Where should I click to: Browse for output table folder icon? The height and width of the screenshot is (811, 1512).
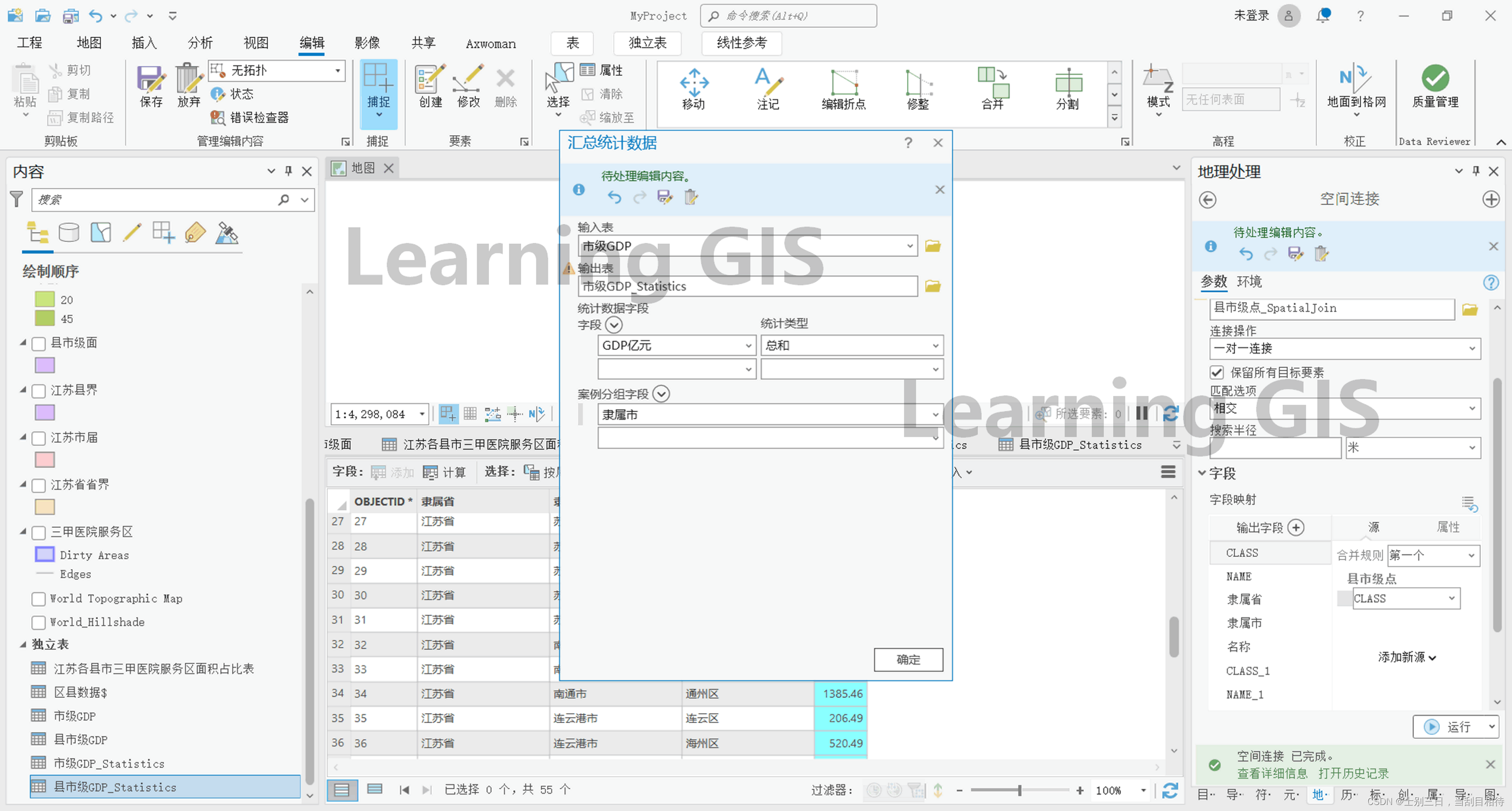[933, 287]
